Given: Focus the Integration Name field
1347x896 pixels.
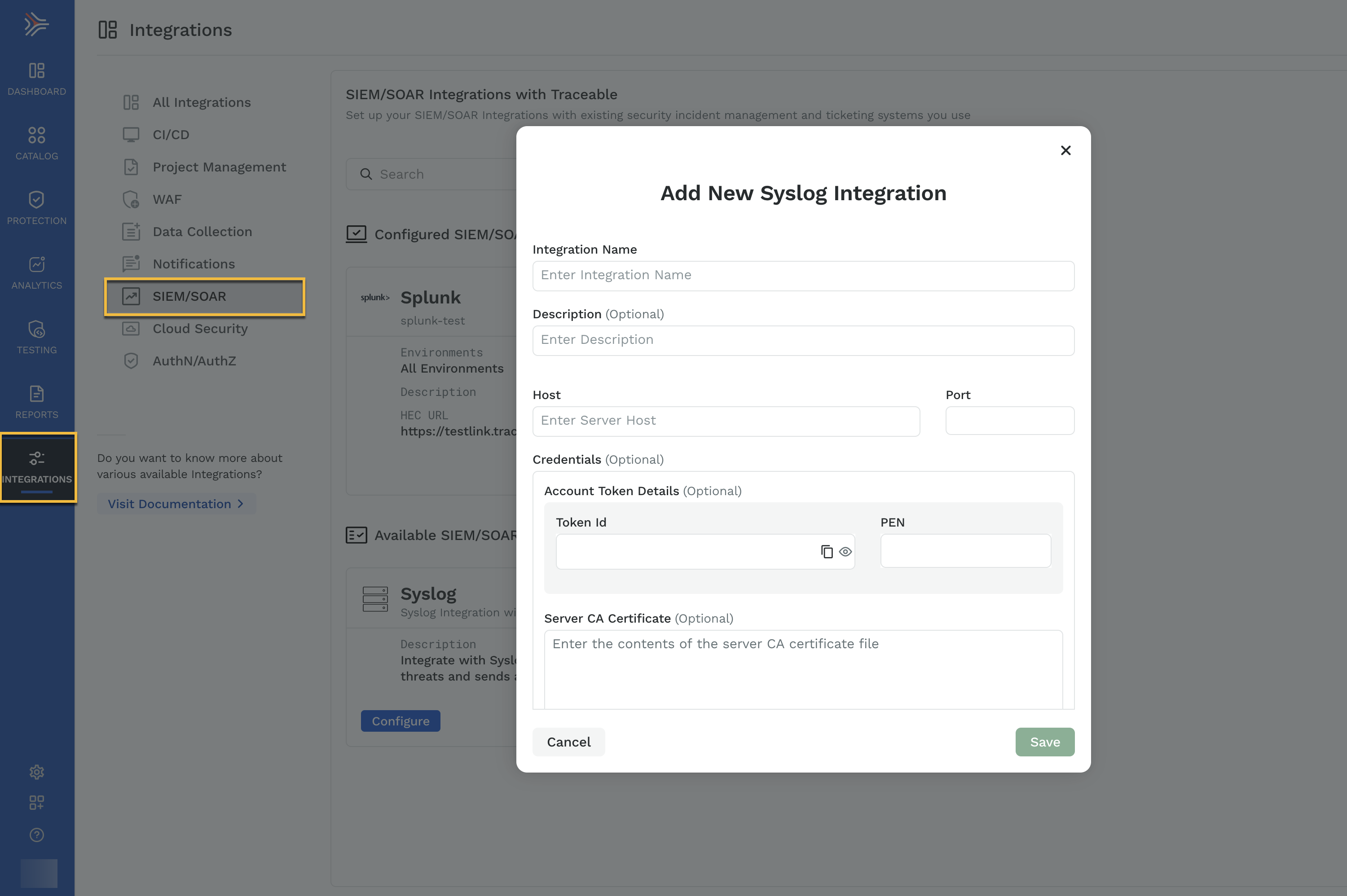Looking at the screenshot, I should [803, 276].
